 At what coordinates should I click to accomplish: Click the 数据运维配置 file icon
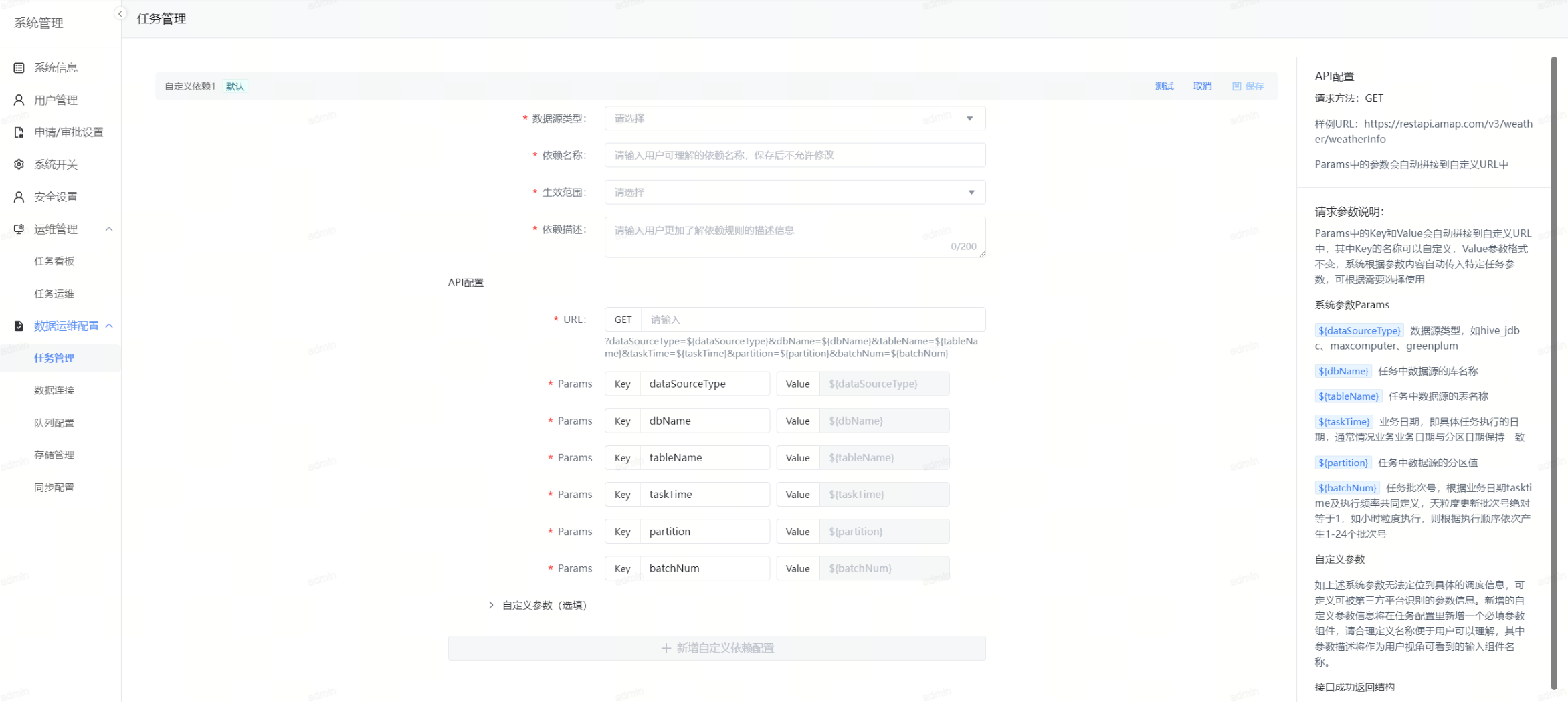[19, 326]
